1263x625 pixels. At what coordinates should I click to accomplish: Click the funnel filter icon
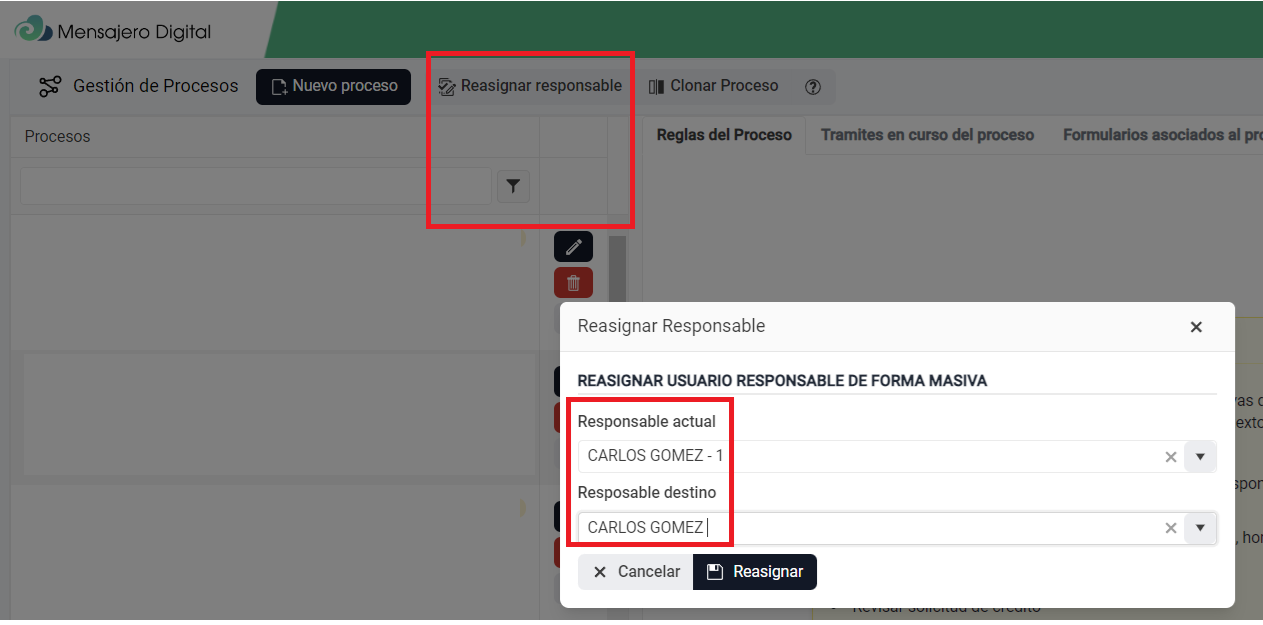[x=513, y=186]
